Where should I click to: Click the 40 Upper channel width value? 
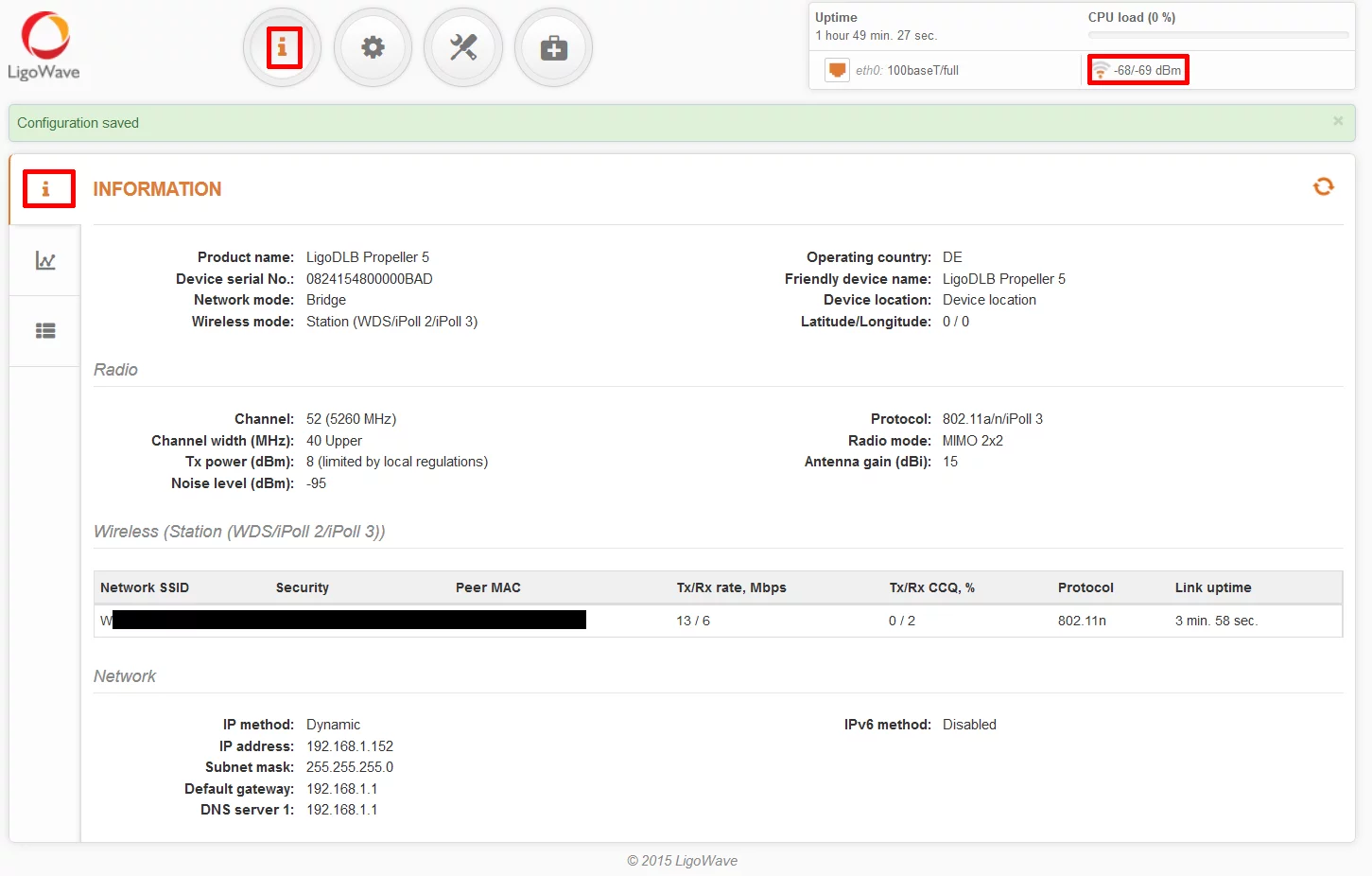point(334,441)
